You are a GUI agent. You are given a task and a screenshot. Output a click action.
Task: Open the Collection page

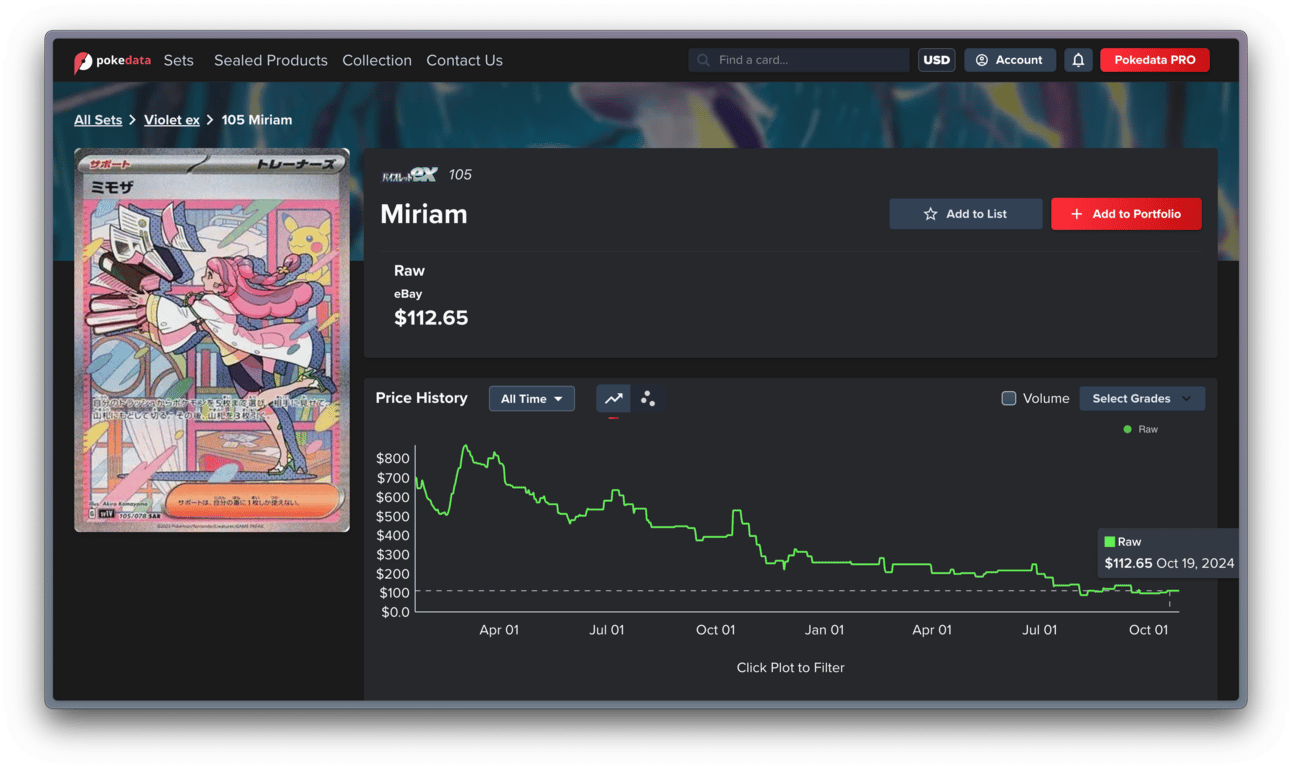pyautogui.click(x=377, y=60)
